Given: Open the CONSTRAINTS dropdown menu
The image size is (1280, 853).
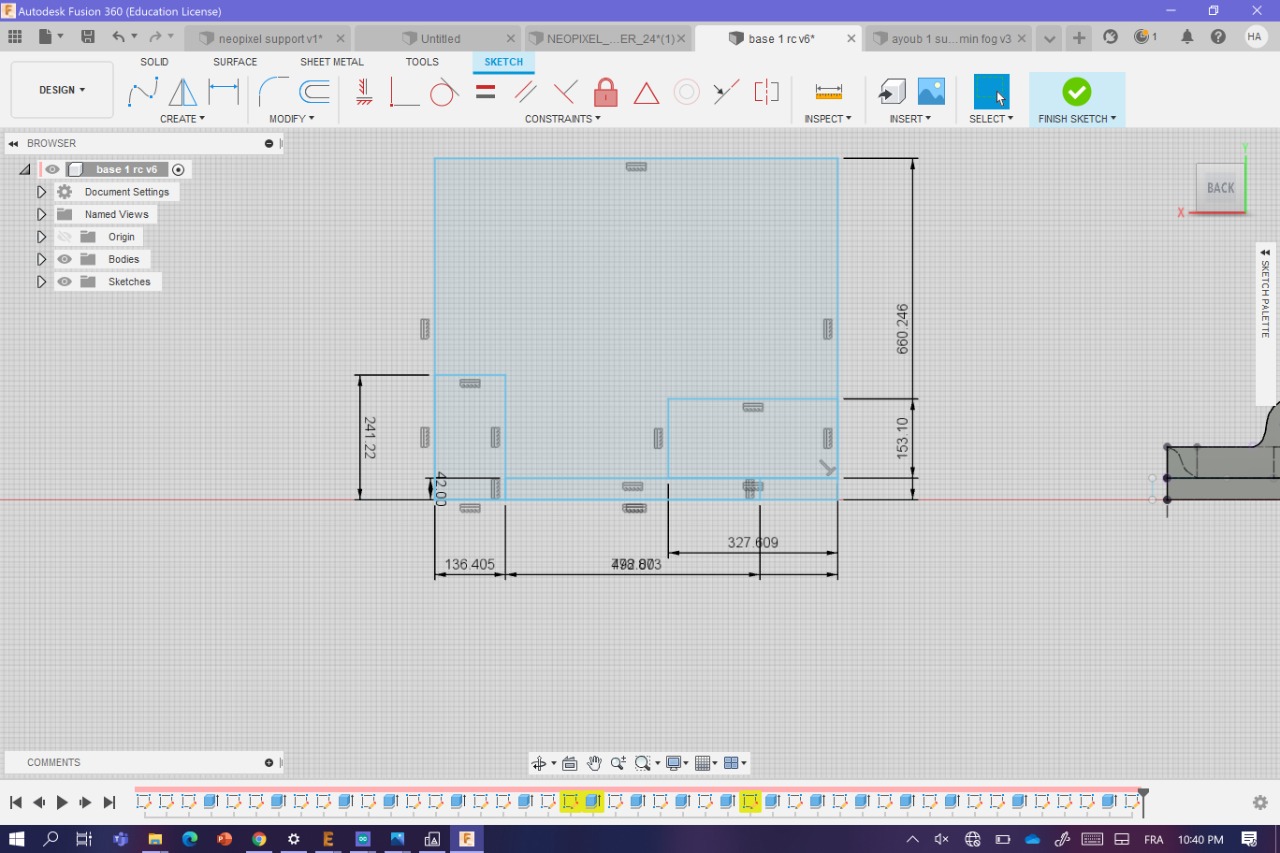Looking at the screenshot, I should point(563,119).
